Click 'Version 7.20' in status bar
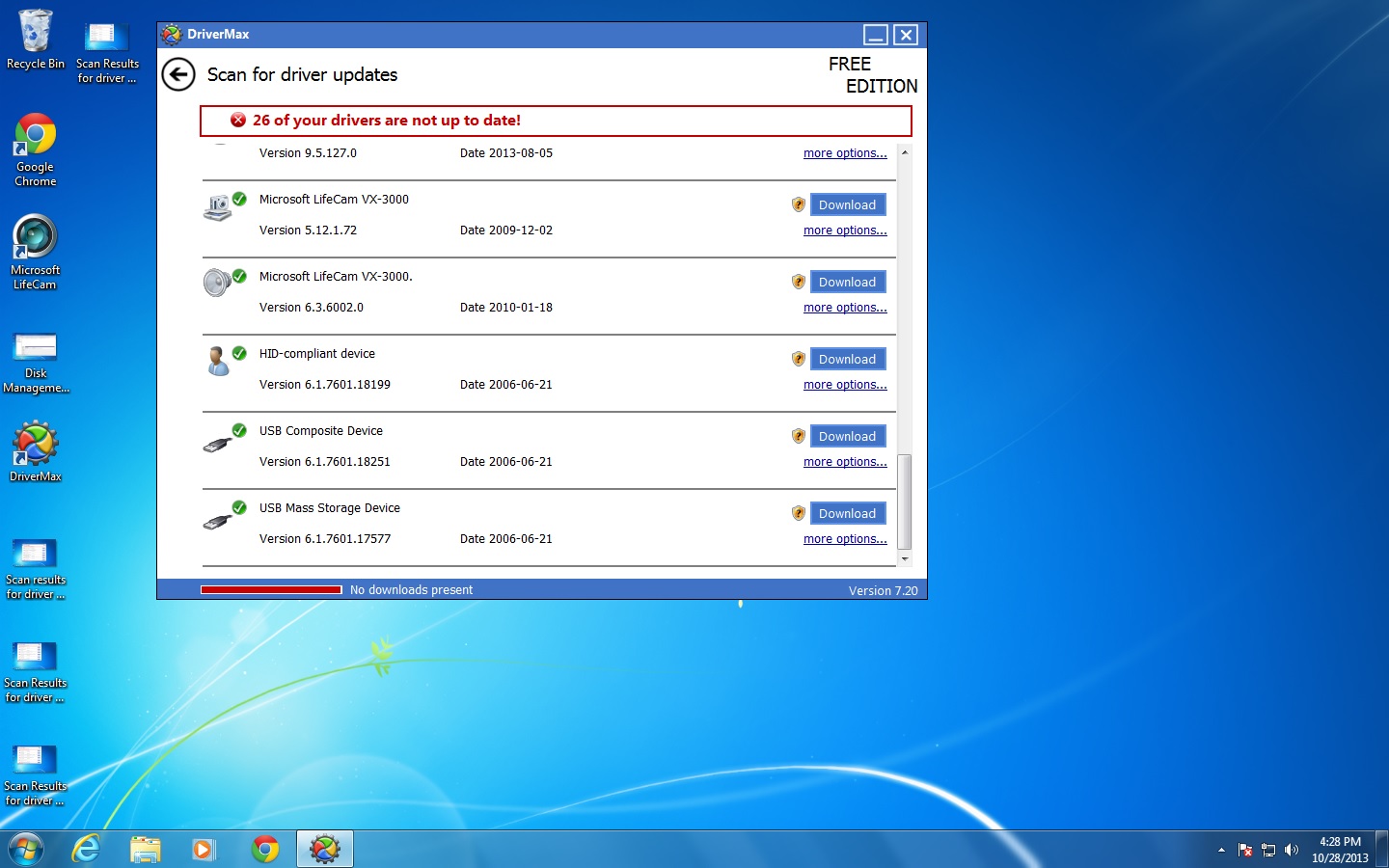This screenshot has height=868, width=1389. 884,590
